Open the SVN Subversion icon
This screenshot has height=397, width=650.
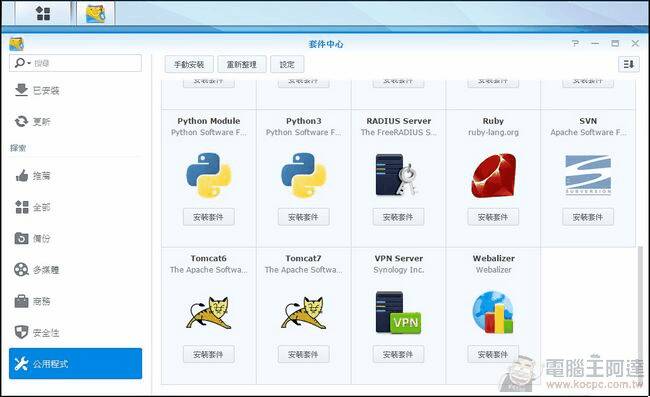(588, 174)
